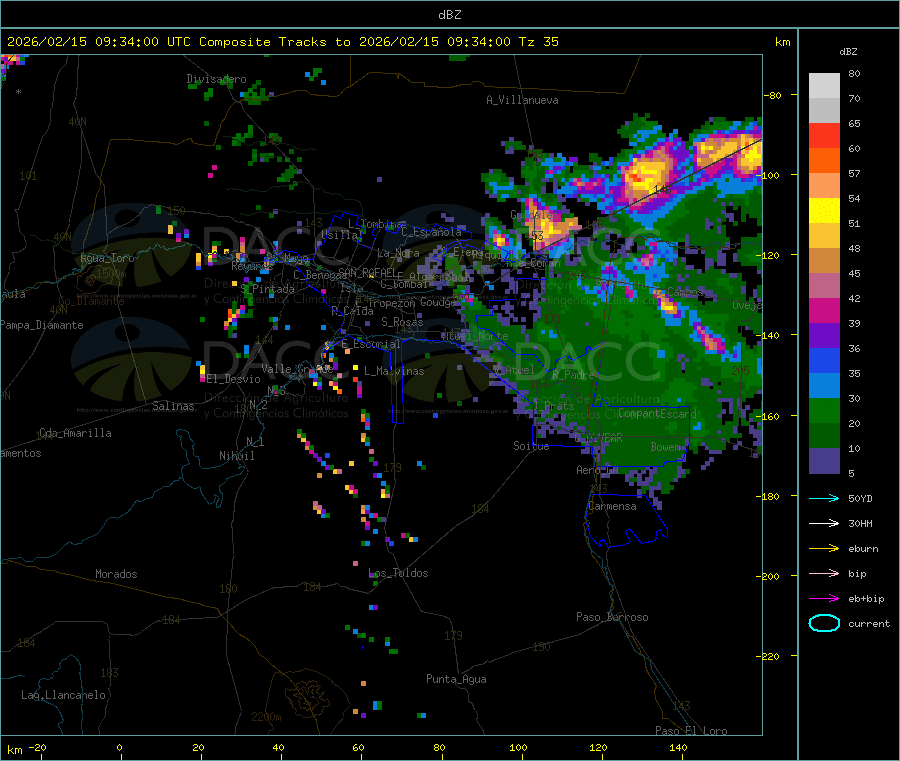Click the white 30HM arrow in legend
The image size is (900, 761).
(x=824, y=523)
